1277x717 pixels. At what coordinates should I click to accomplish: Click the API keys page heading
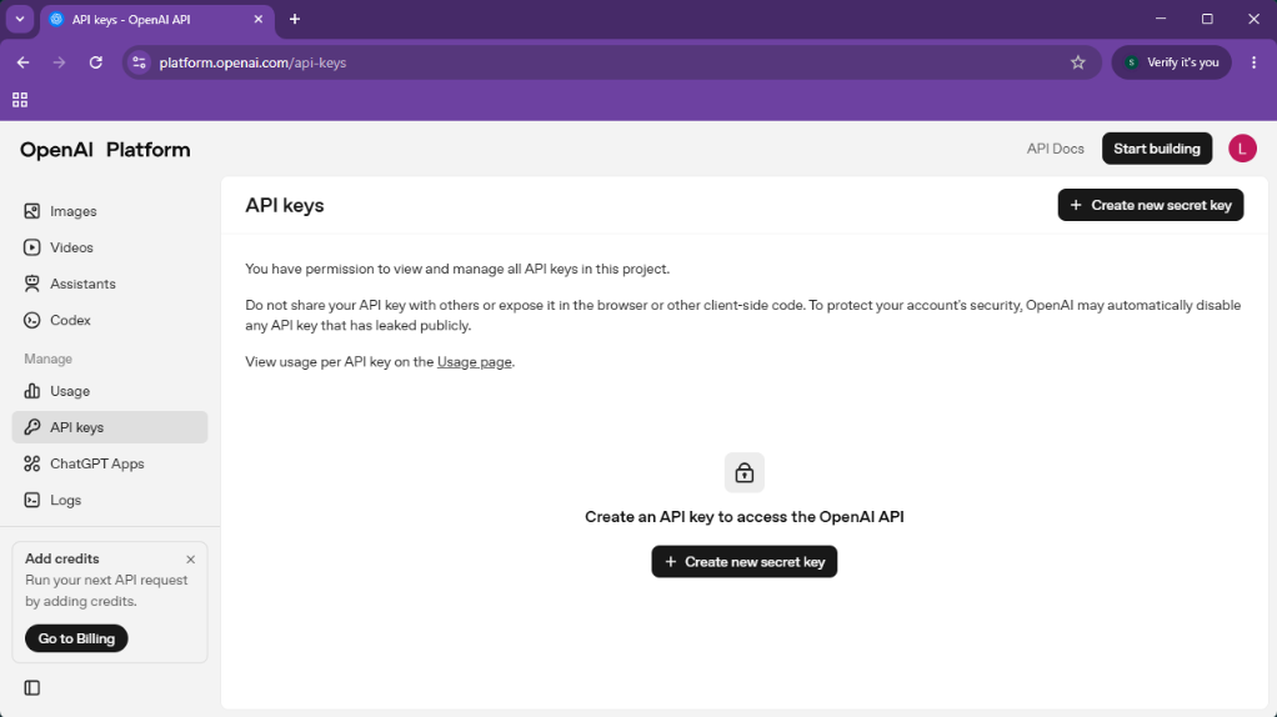point(285,205)
